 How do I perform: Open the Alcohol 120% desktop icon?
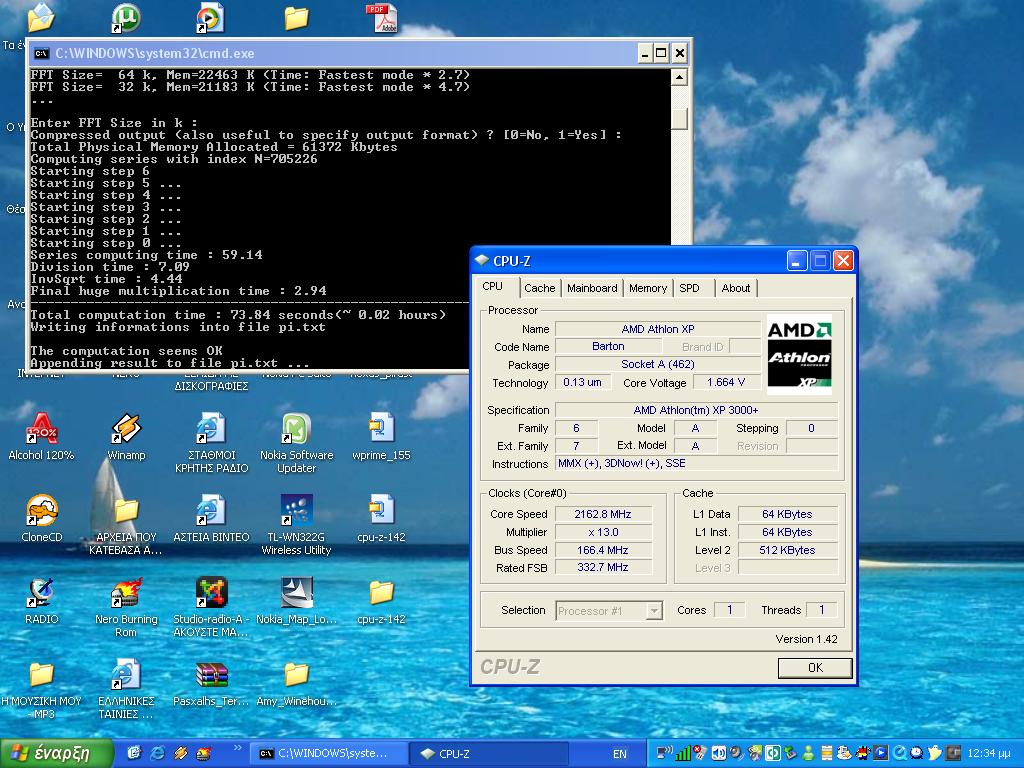tap(41, 428)
